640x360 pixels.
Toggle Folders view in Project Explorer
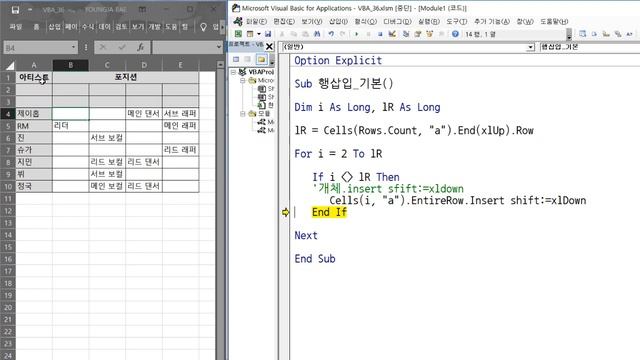261,60
